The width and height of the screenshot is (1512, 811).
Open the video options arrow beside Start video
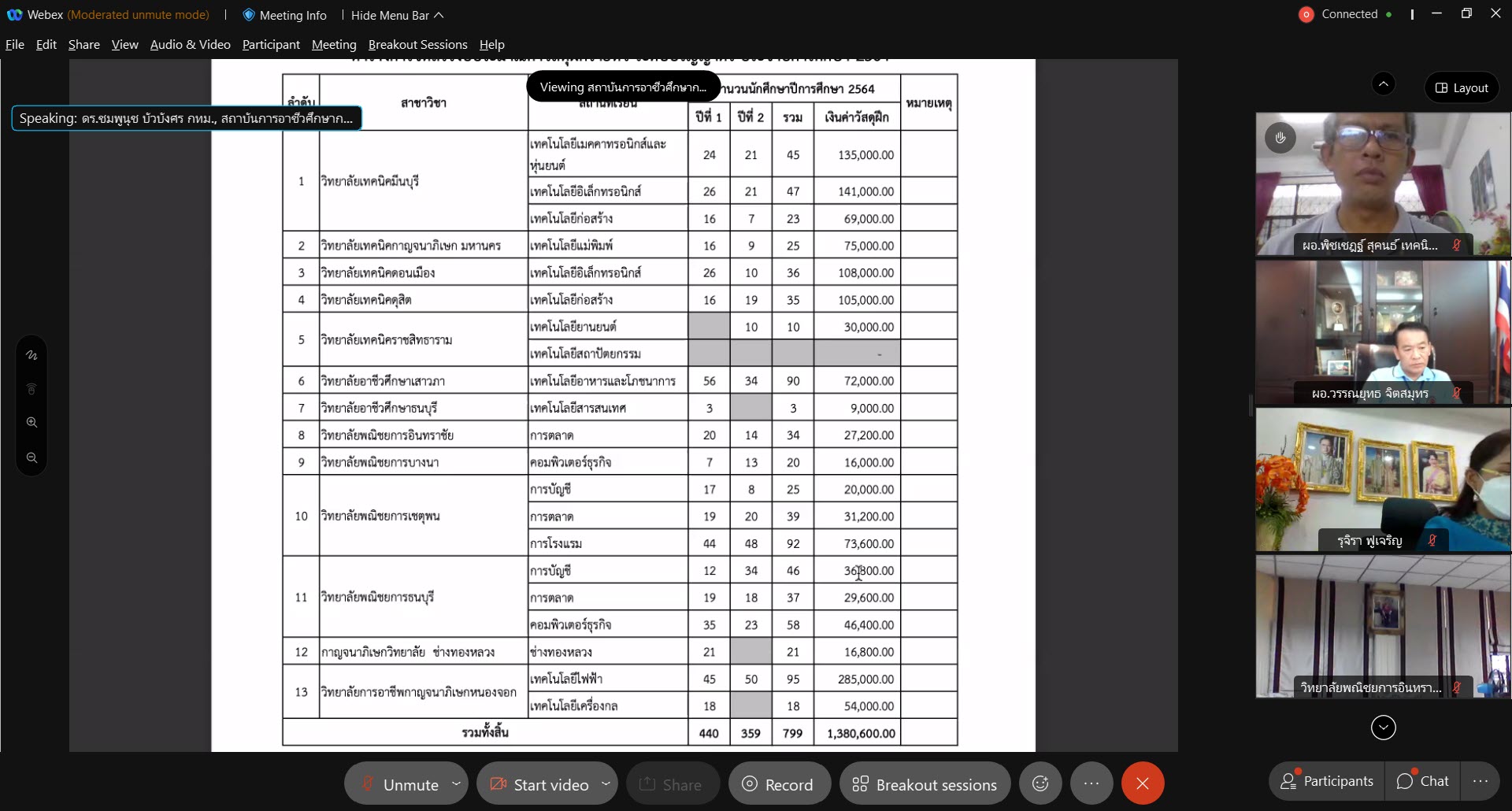(606, 783)
